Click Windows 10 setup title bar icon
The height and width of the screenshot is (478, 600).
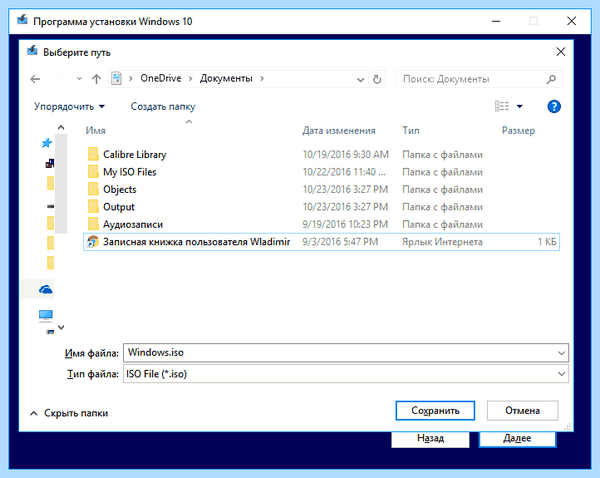[22, 20]
